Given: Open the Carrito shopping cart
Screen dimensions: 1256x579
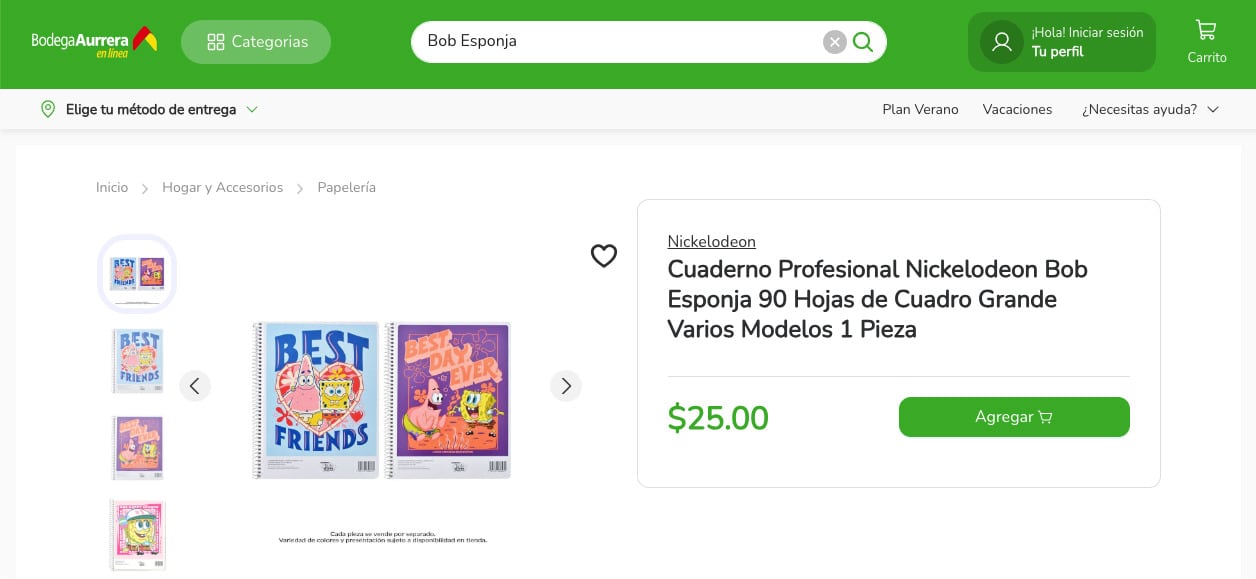Looking at the screenshot, I should pyautogui.click(x=1206, y=42).
